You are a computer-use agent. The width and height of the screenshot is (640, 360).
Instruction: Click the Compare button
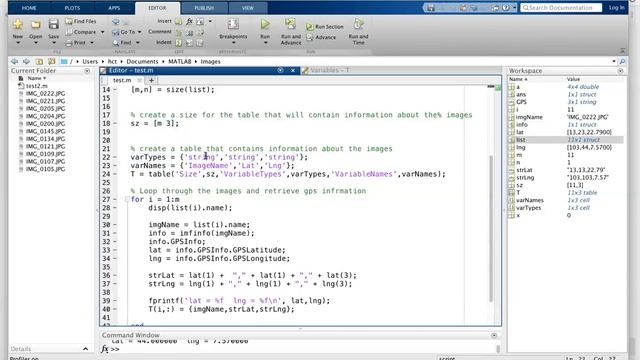tap(81, 32)
